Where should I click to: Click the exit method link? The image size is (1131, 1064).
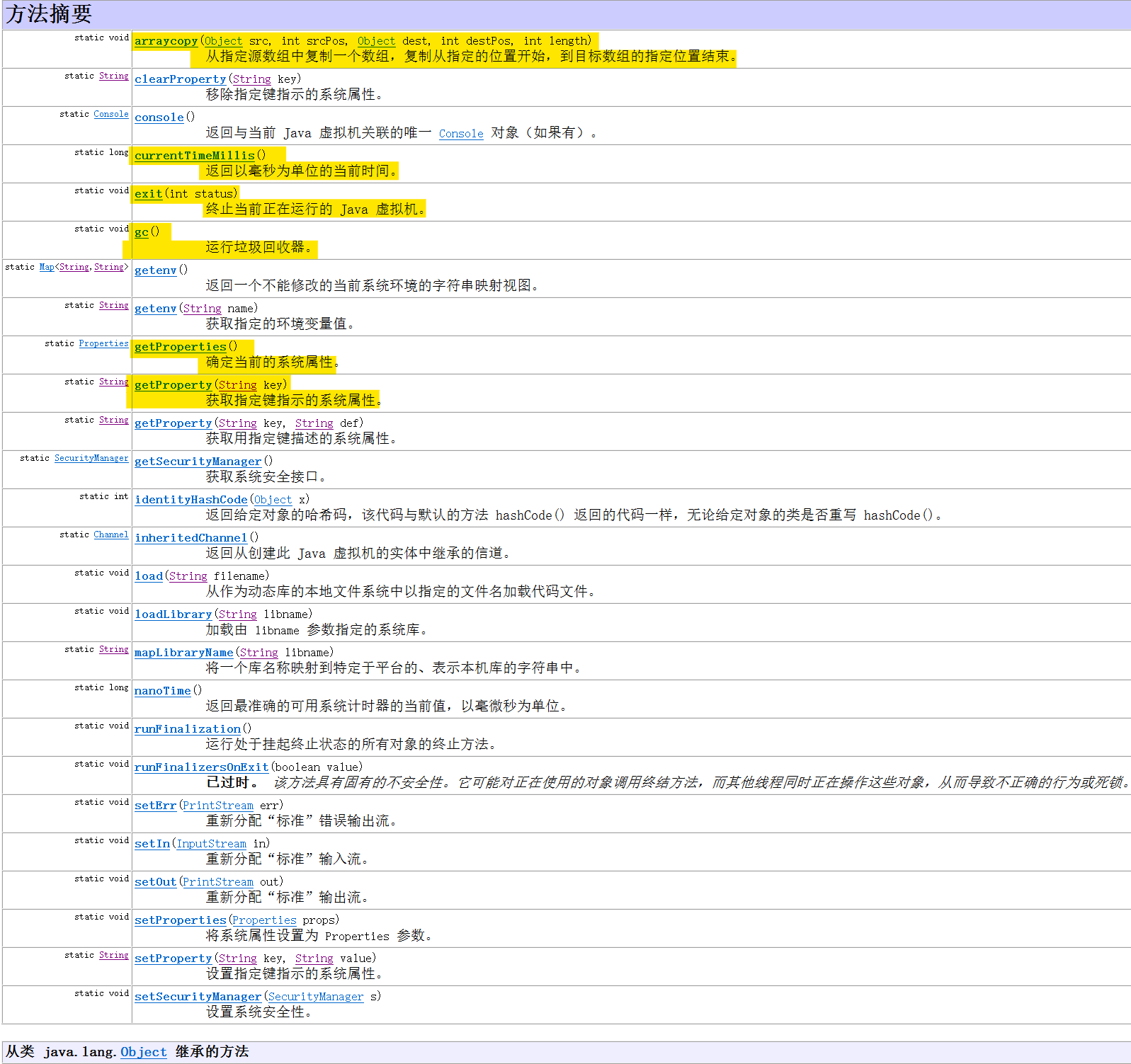148,194
